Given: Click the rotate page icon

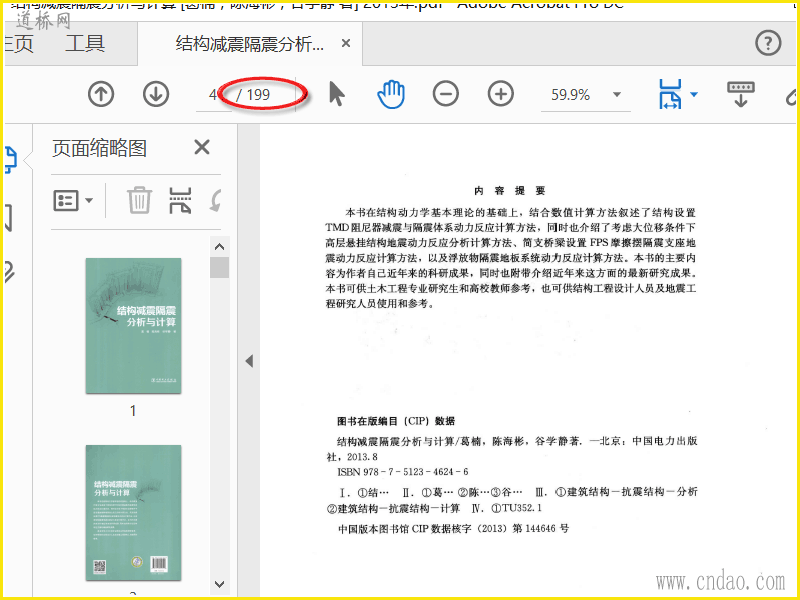Looking at the screenshot, I should click(x=215, y=201).
